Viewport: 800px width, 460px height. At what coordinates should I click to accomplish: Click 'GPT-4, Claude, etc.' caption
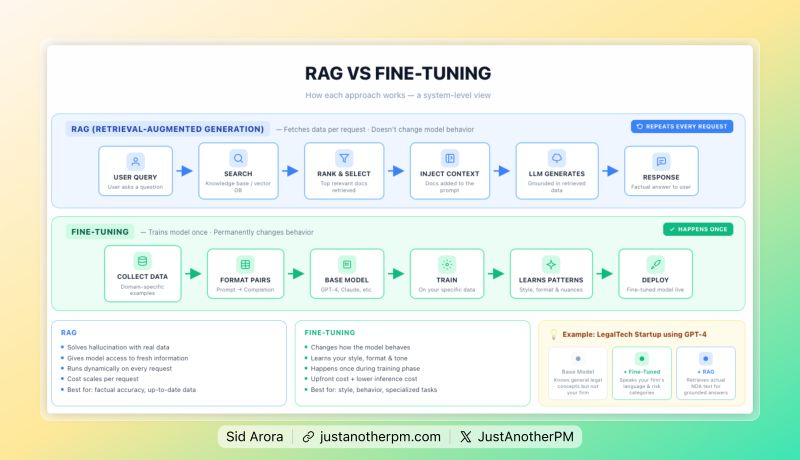pyautogui.click(x=346, y=290)
